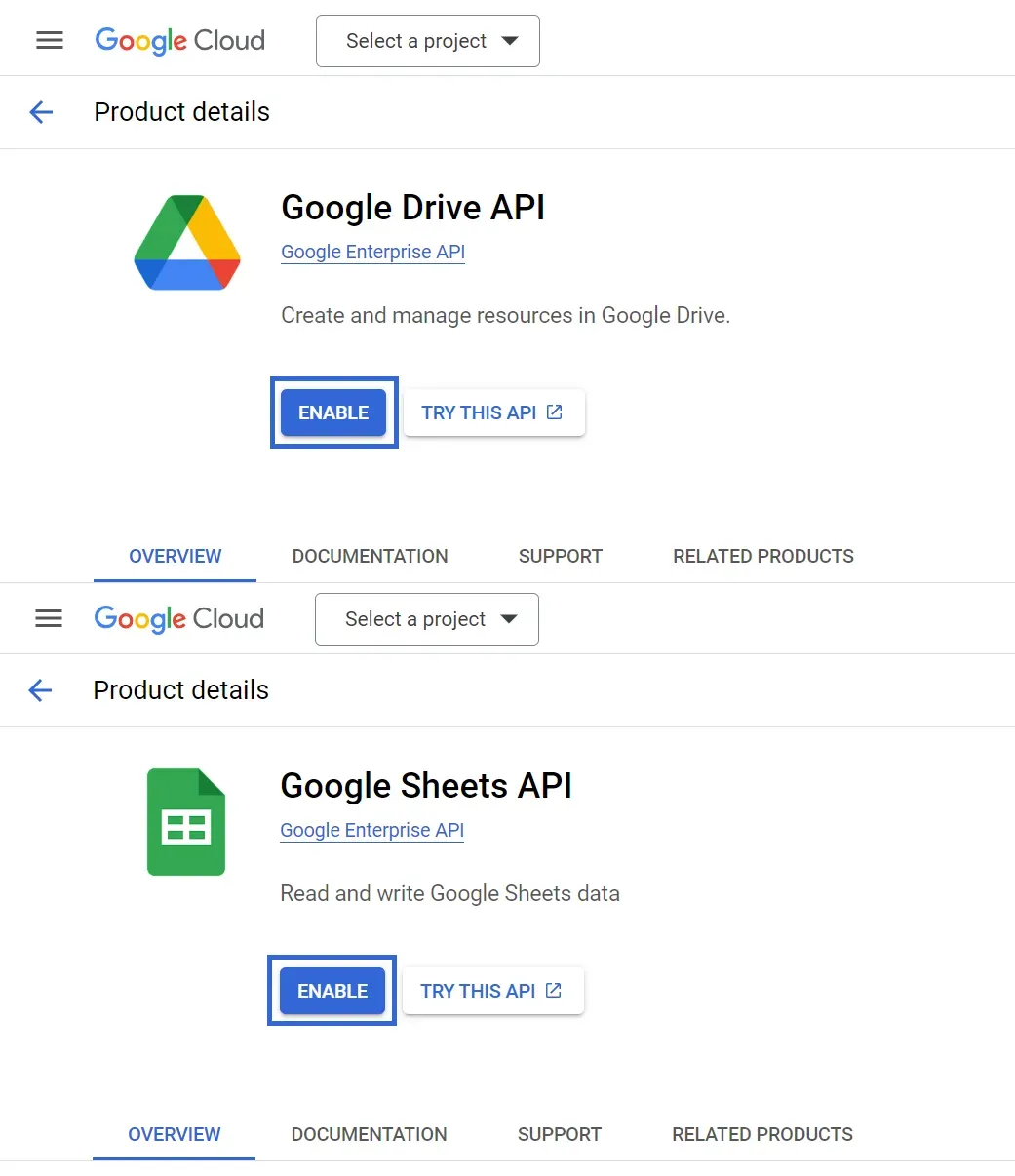Open the hamburger menu in the lower header
This screenshot has width=1015, height=1176.
coord(48,618)
